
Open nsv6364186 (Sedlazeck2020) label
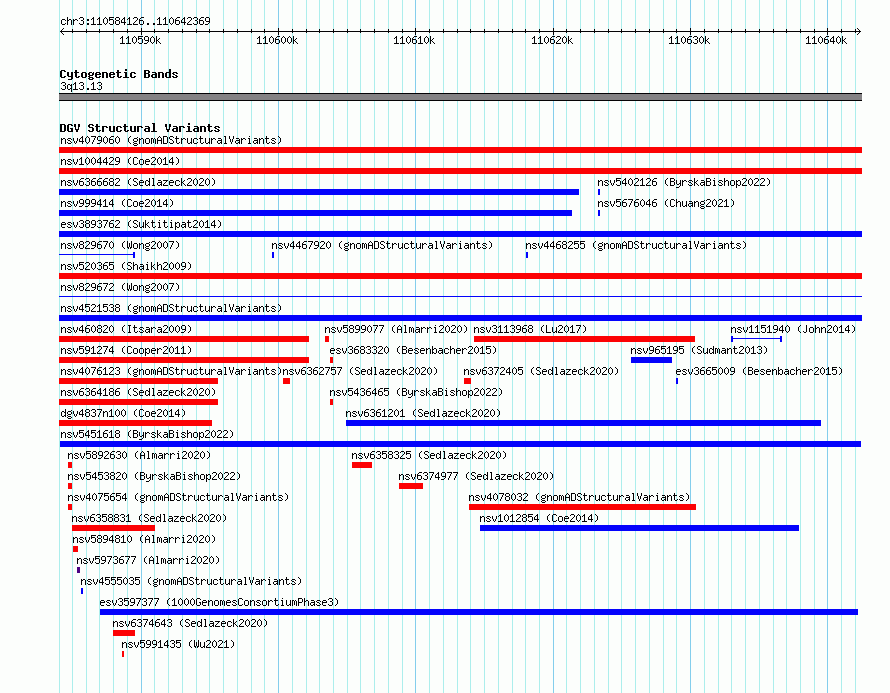click(x=138, y=392)
